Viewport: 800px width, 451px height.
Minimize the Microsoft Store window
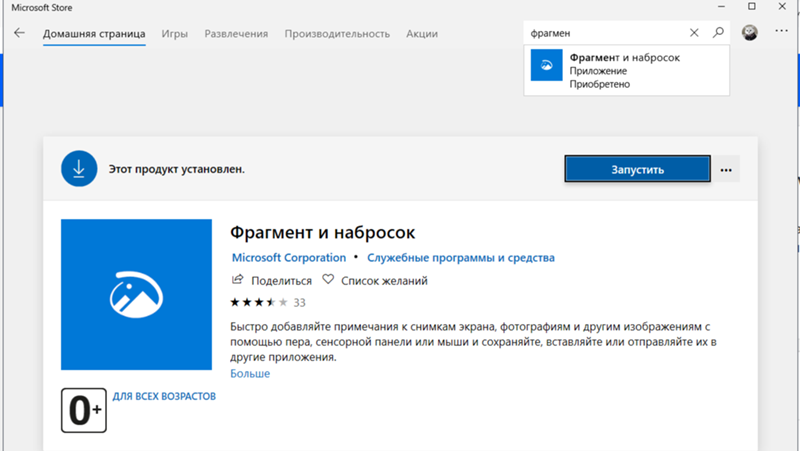721,7
